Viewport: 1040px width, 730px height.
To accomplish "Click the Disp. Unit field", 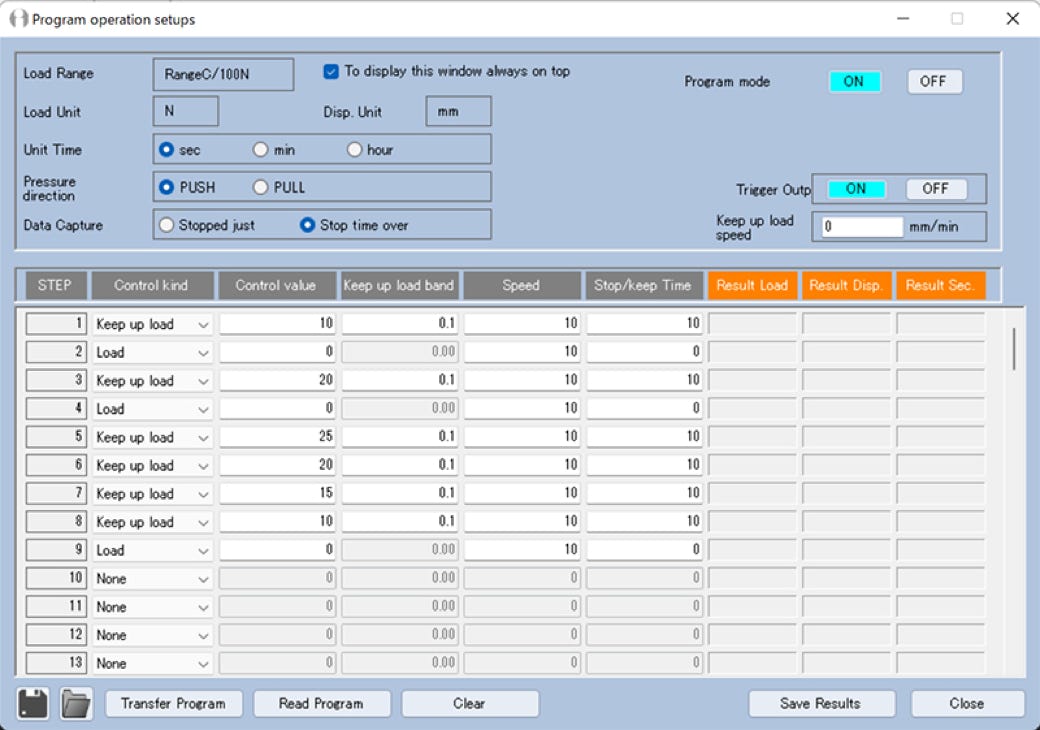I will click(x=458, y=111).
